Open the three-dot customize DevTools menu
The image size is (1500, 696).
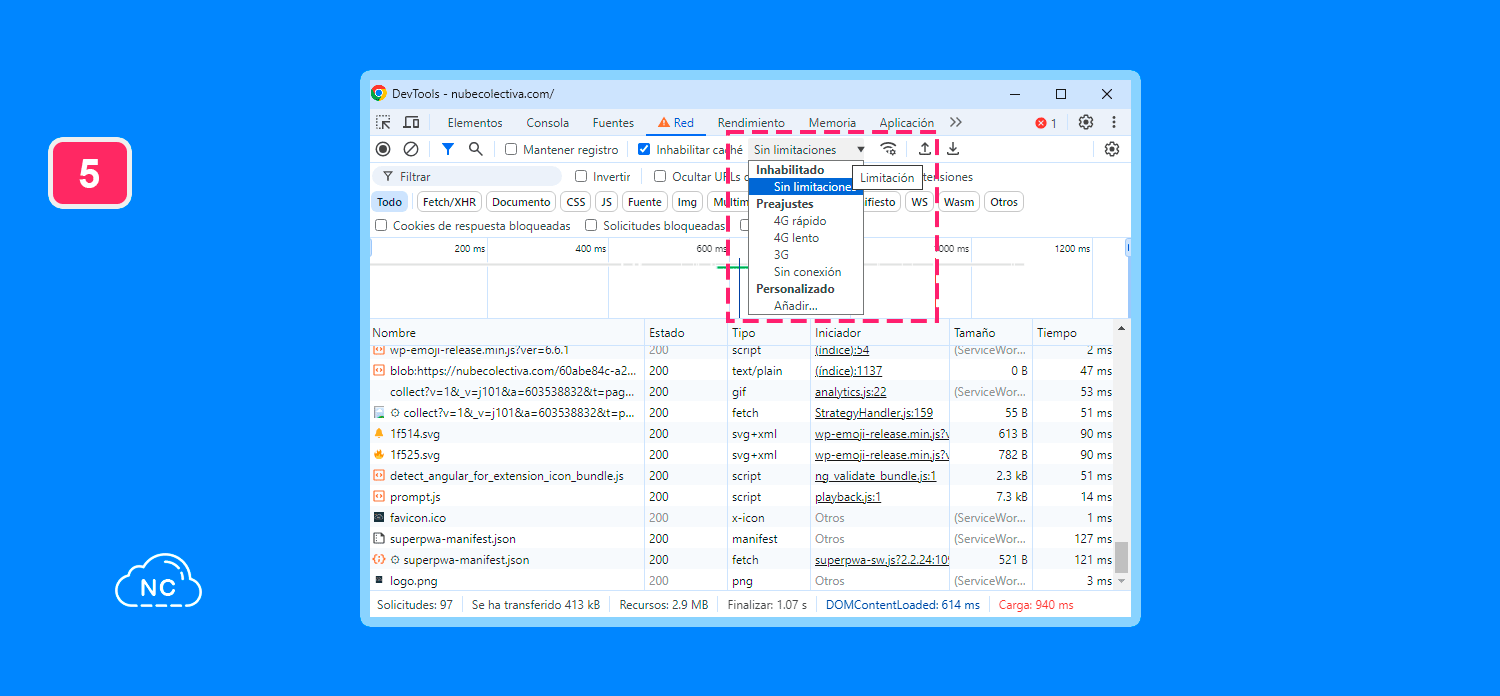(1114, 122)
